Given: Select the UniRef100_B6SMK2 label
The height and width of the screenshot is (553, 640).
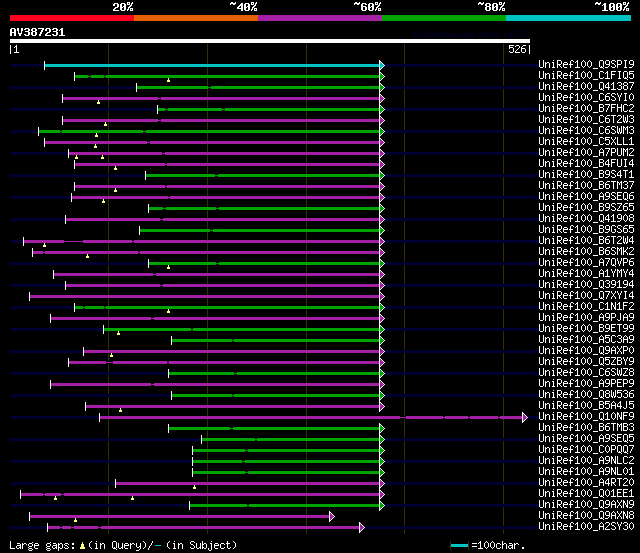Looking at the screenshot, I should [586, 251].
